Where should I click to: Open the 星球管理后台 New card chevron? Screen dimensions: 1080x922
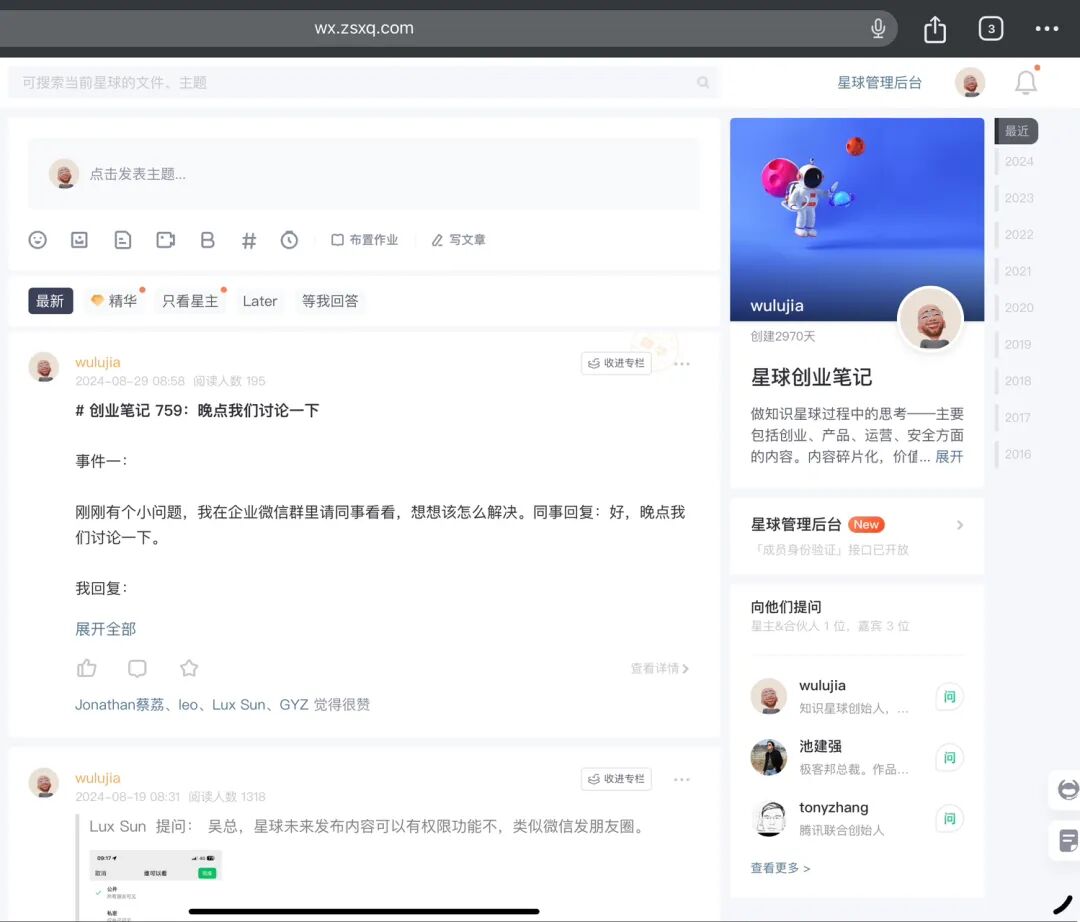click(960, 525)
